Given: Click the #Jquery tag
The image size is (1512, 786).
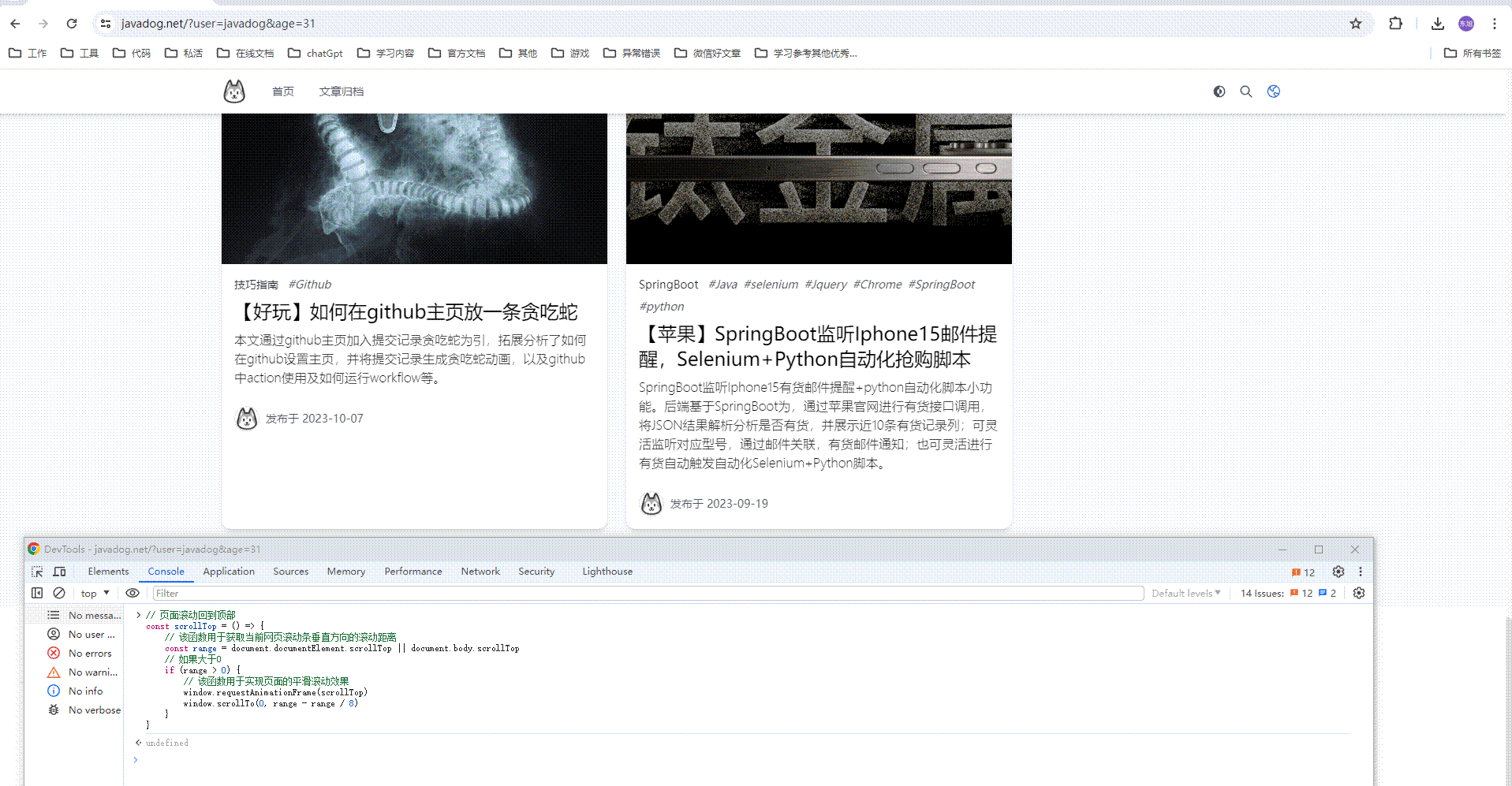Looking at the screenshot, I should pyautogui.click(x=826, y=285).
